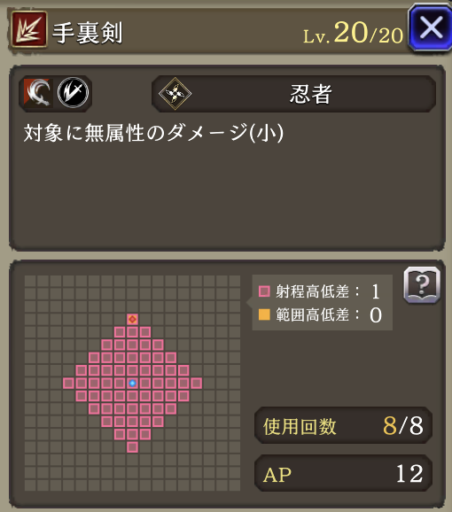Screen dimensions: 452x512
Task: Select the rightmost pink range tile
Action: click(x=196, y=383)
